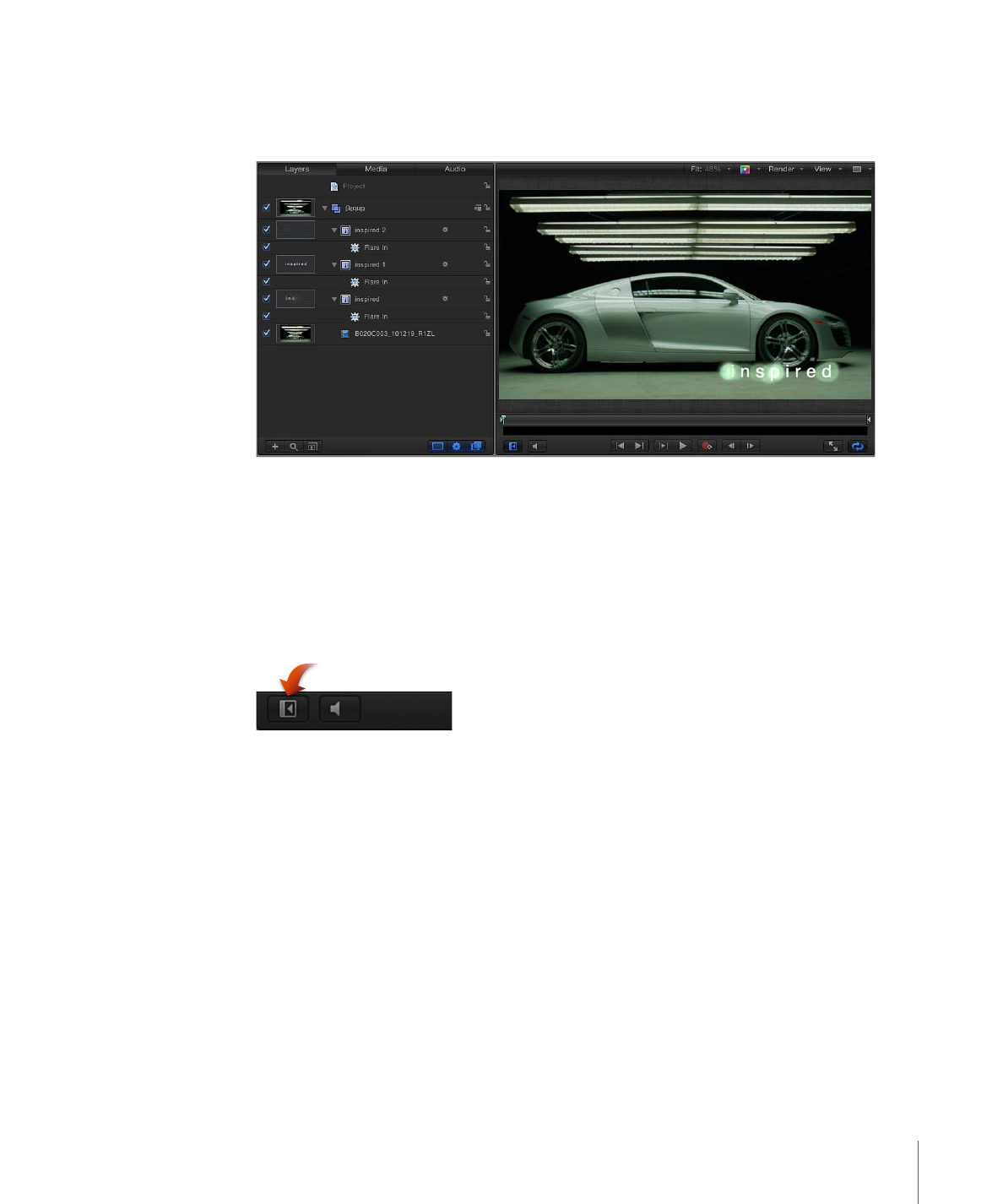
Task: Click the Flare In behavior icon under inspired 1
Action: [x=355, y=282]
